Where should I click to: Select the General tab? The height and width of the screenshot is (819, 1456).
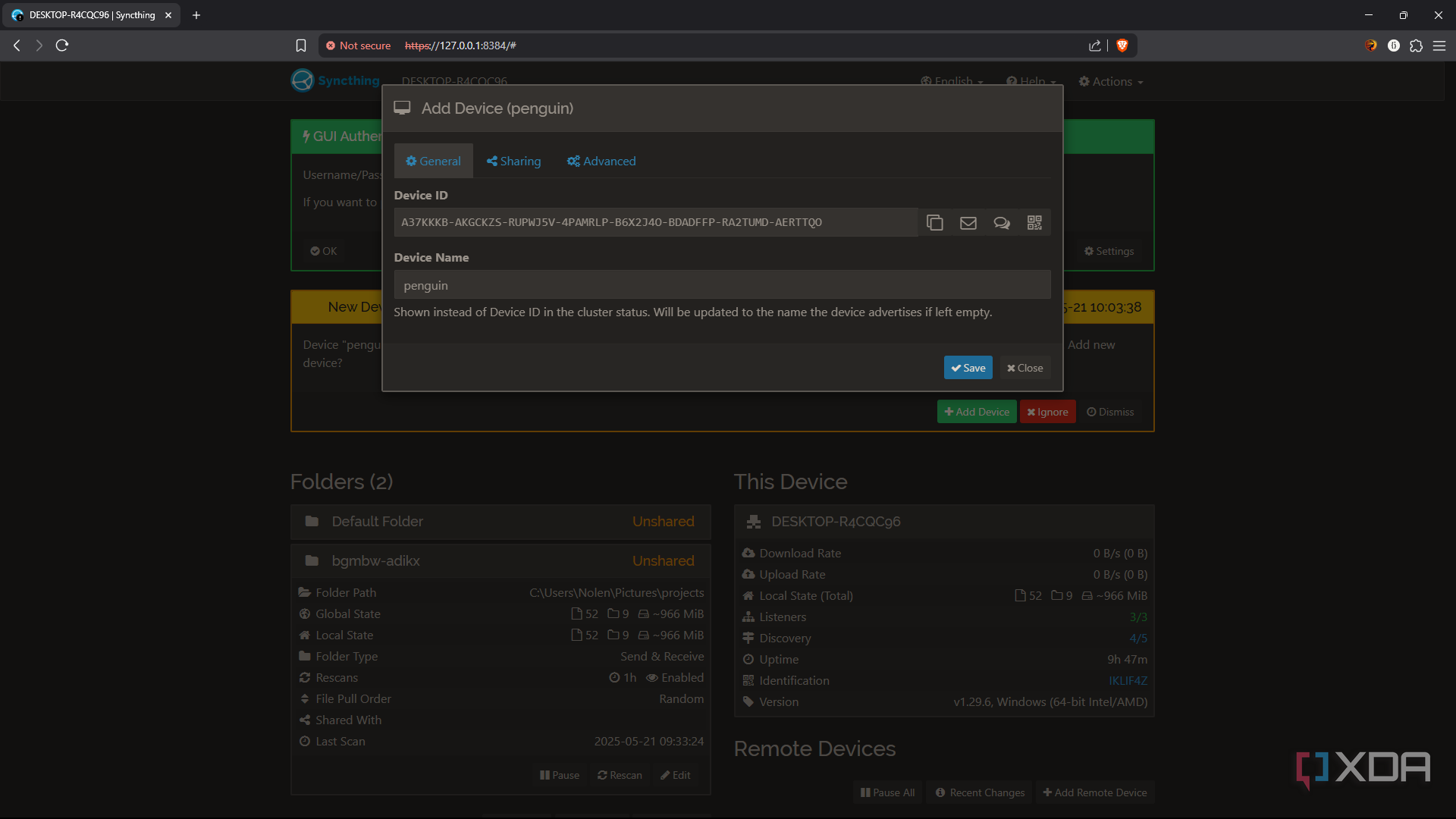[433, 161]
